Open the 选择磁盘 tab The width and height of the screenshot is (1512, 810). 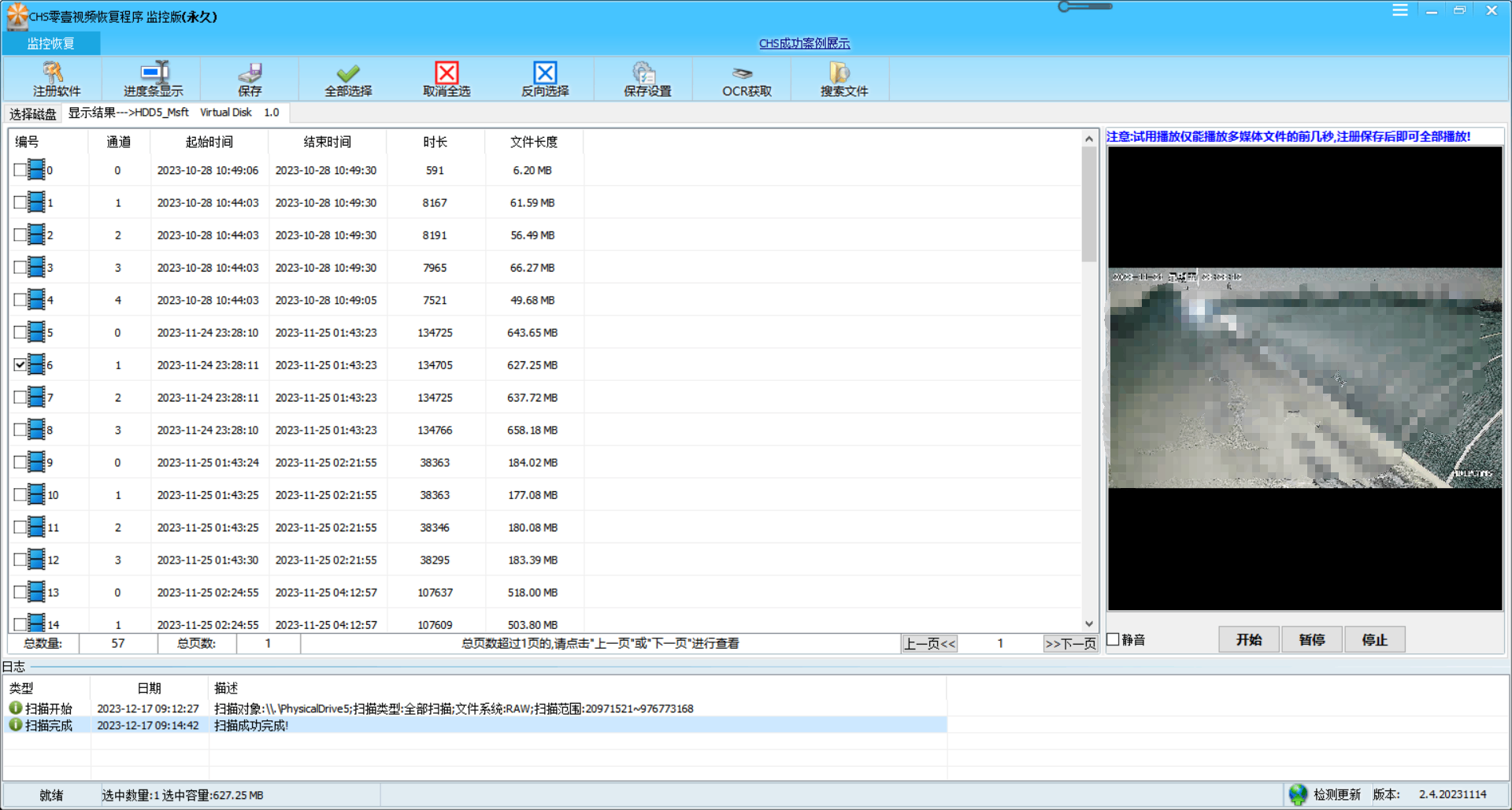32,113
